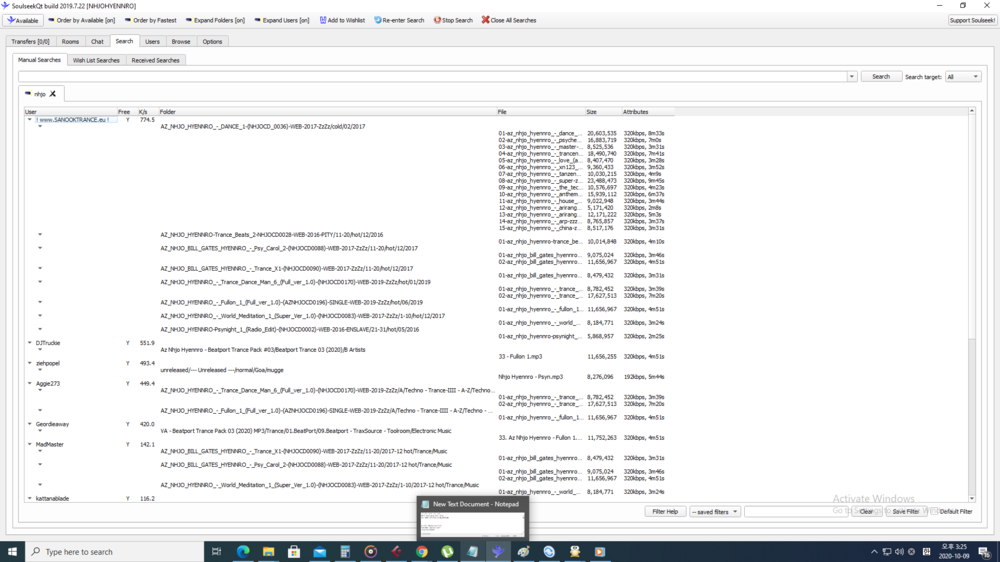
Task: Click the Filter Help button
Action: click(x=665, y=511)
